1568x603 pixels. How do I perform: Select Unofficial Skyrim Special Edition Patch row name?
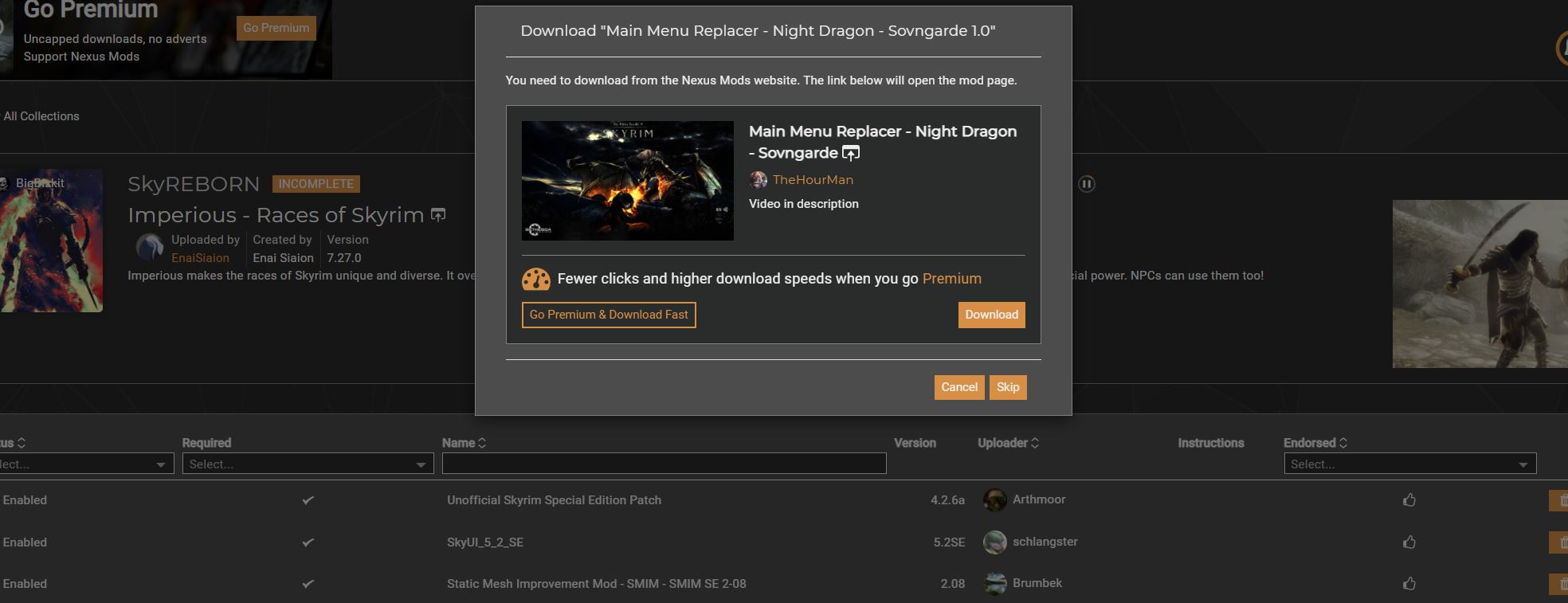pos(554,500)
